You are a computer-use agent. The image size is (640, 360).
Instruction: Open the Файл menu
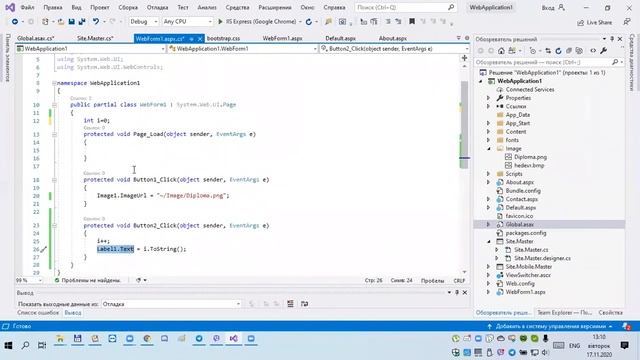tap(27, 7)
